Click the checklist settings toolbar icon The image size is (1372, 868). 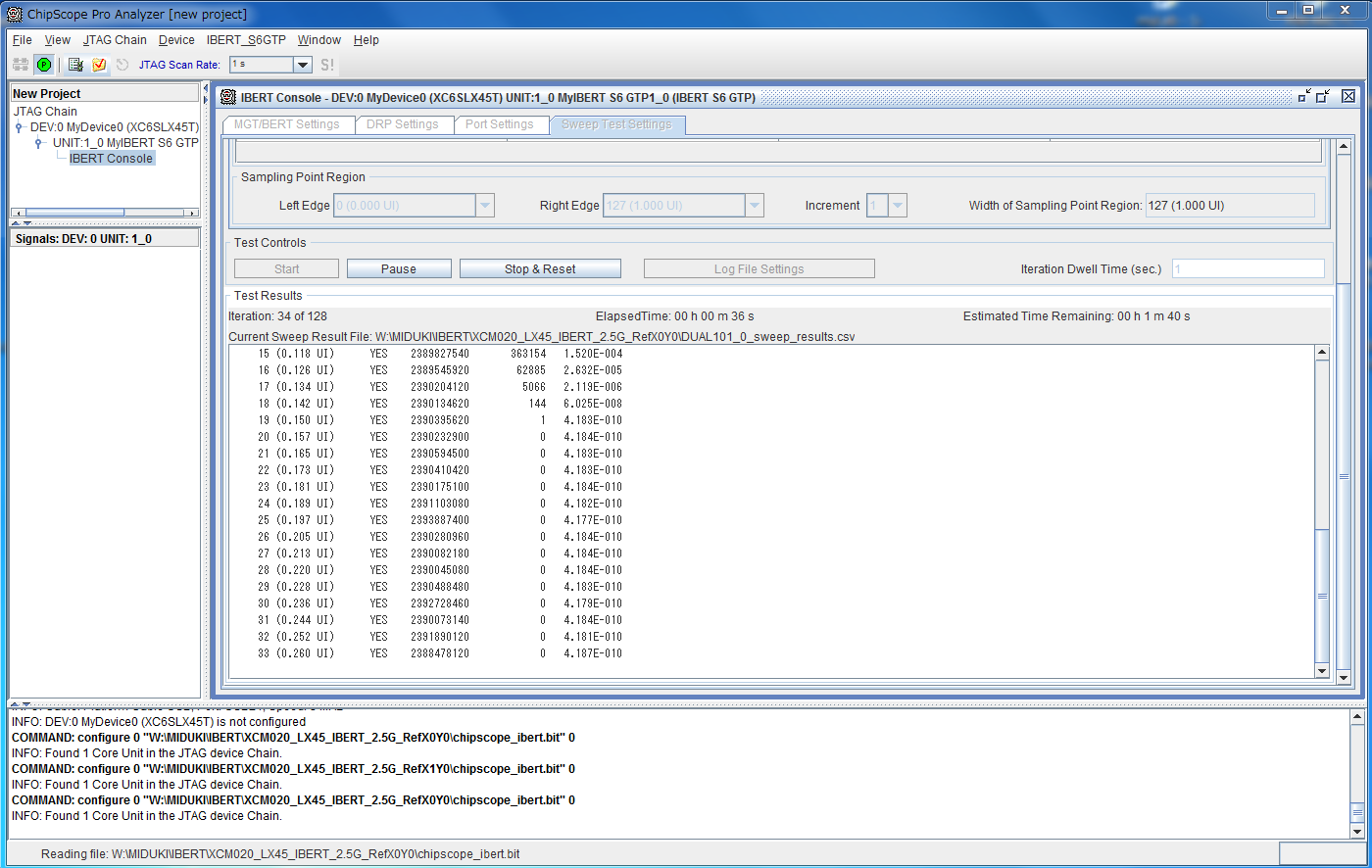(x=75, y=65)
